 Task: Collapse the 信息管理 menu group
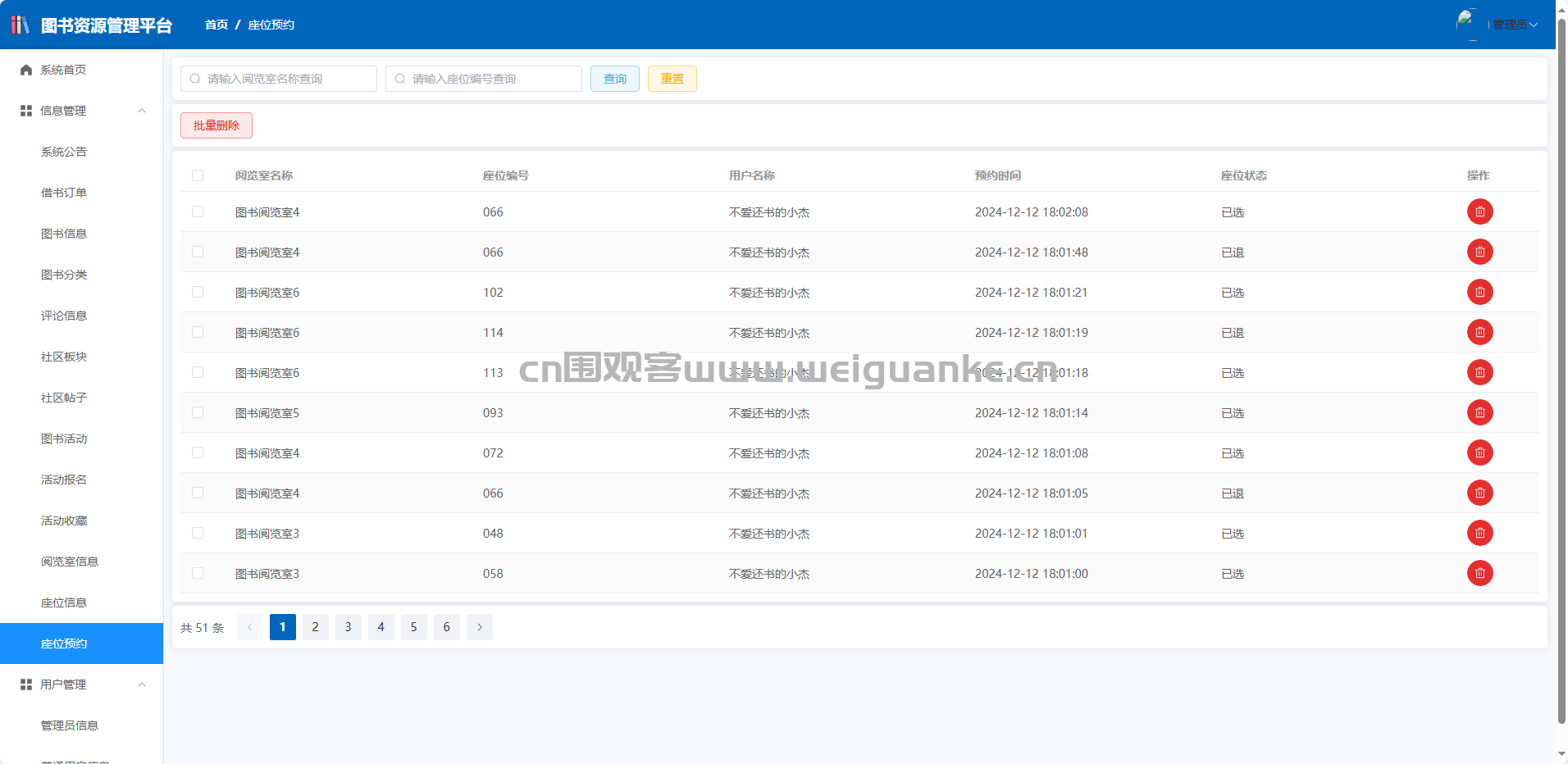point(142,111)
